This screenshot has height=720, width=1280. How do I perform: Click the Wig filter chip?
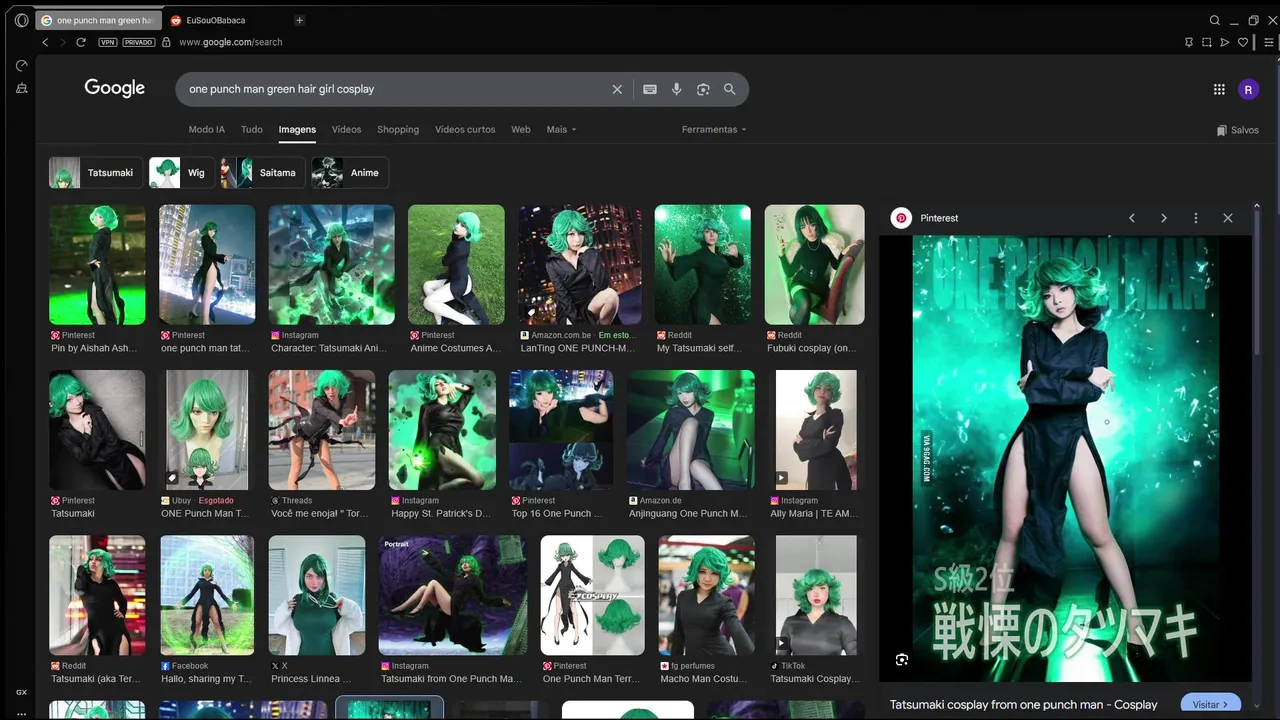point(181,173)
